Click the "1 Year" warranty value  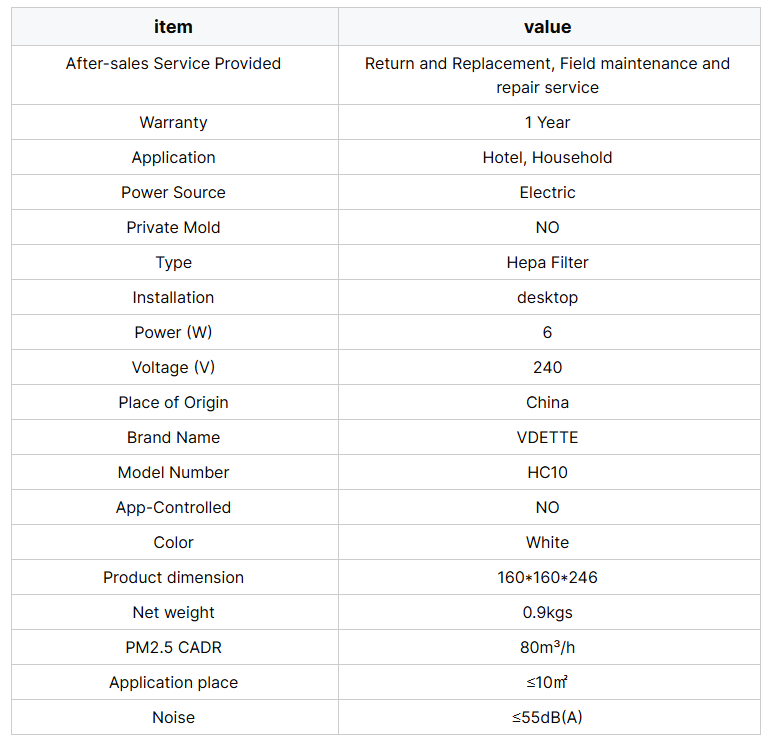click(x=547, y=122)
